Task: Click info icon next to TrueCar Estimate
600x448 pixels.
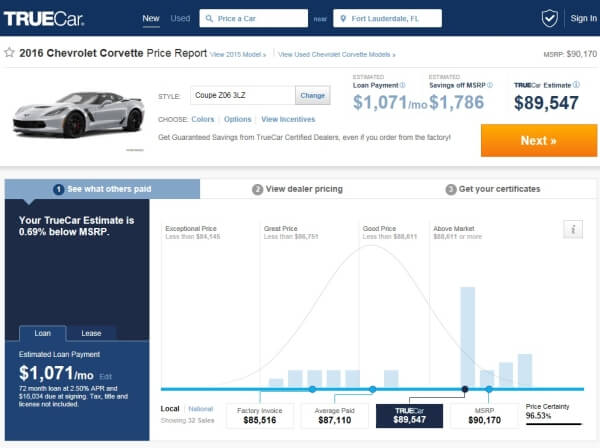Action: pos(576,85)
